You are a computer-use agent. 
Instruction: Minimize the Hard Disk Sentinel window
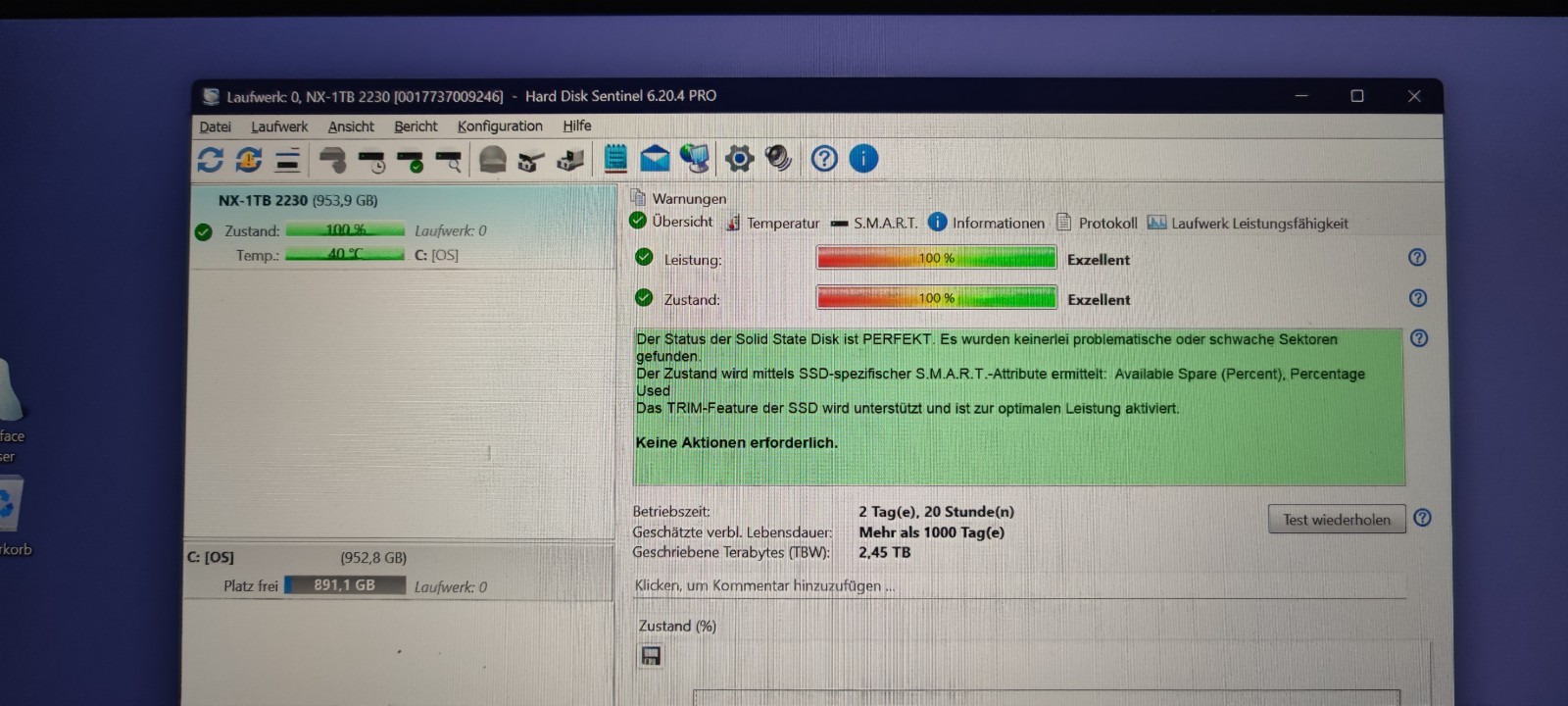pos(1301,96)
